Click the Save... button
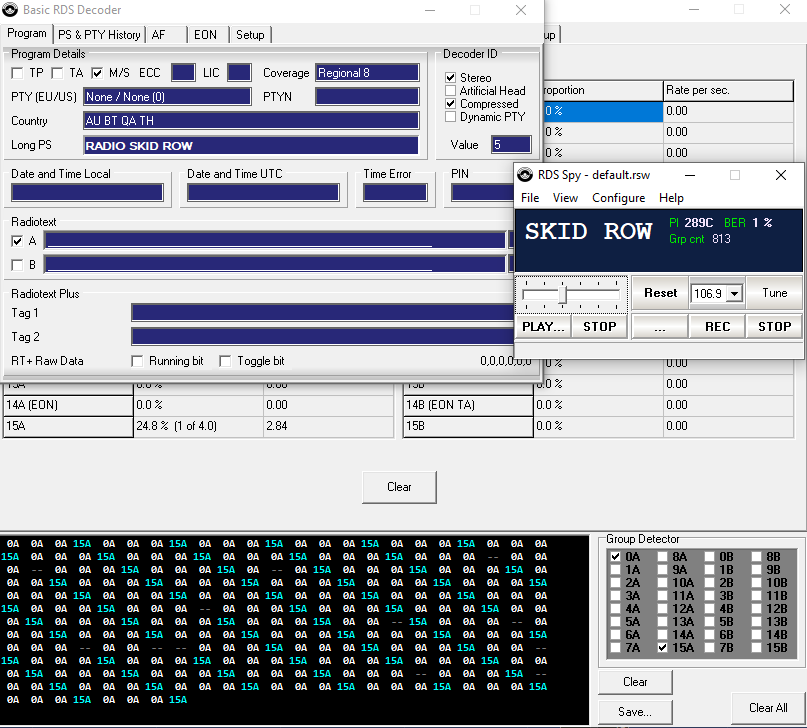807x728 pixels. 635,712
